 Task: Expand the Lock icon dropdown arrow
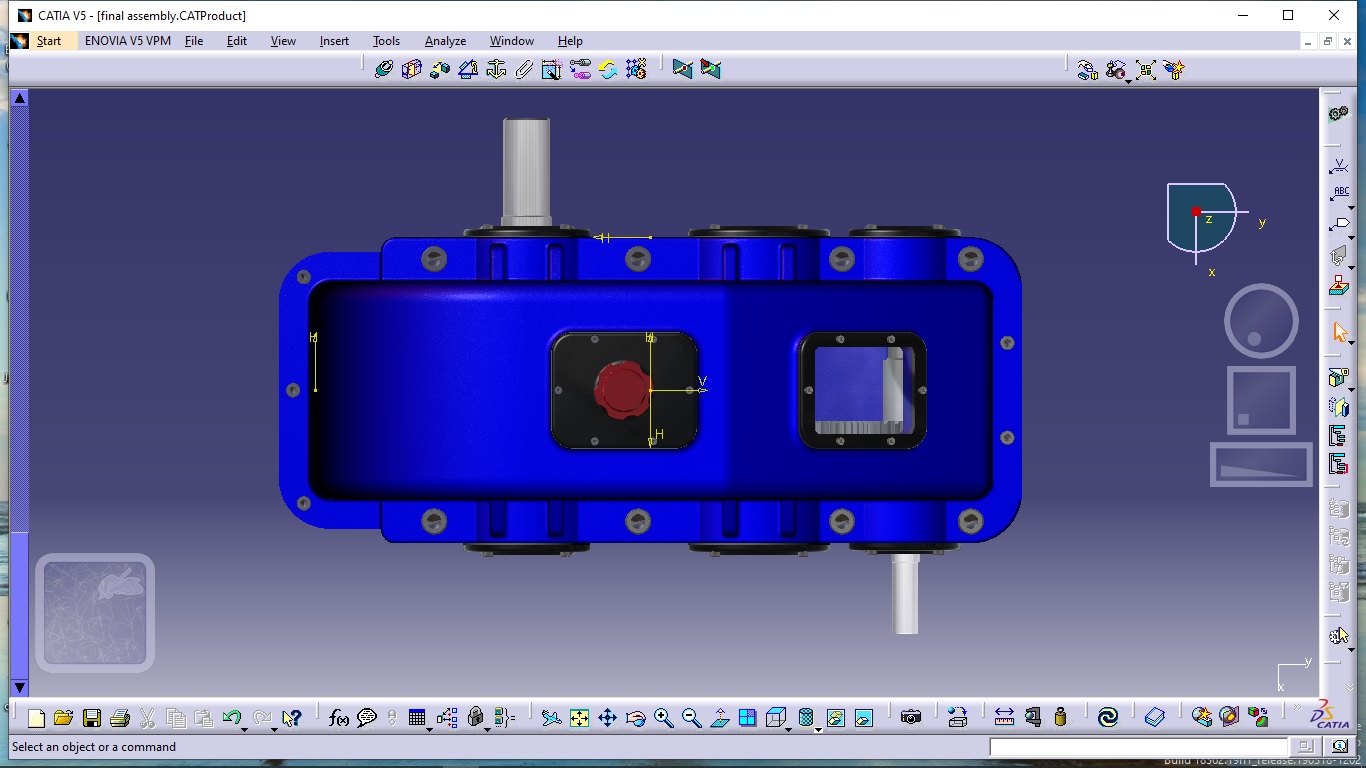click(x=487, y=729)
